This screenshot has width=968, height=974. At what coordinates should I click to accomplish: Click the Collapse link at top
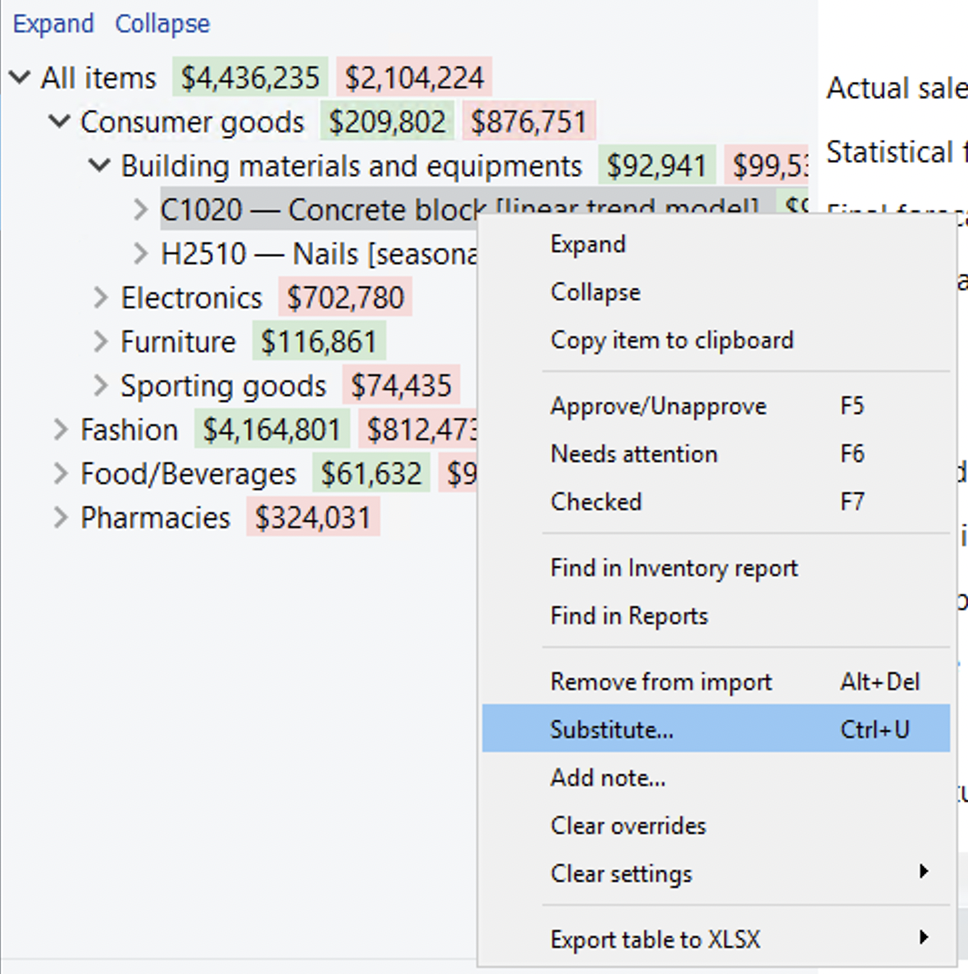tap(162, 24)
